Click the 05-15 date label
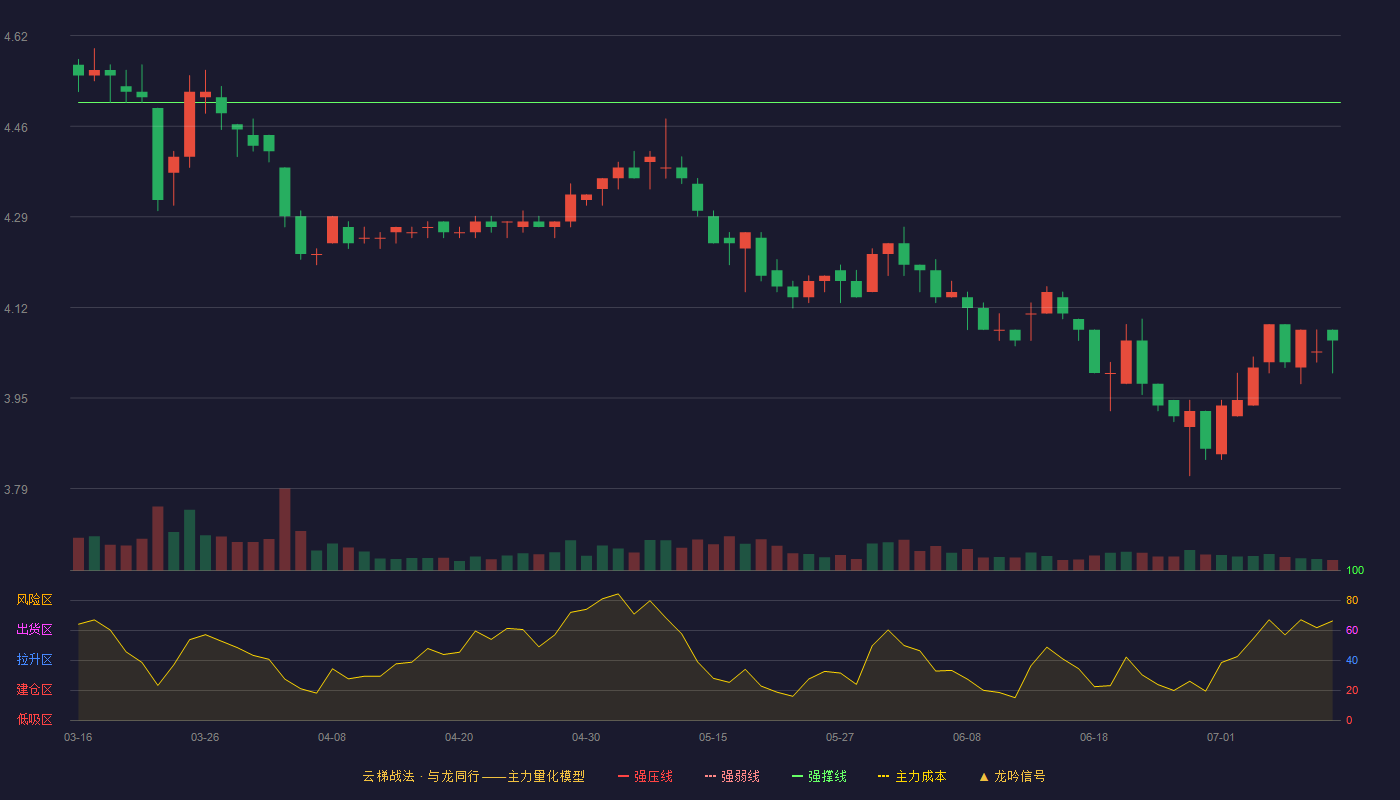The image size is (1400, 800). [x=713, y=737]
